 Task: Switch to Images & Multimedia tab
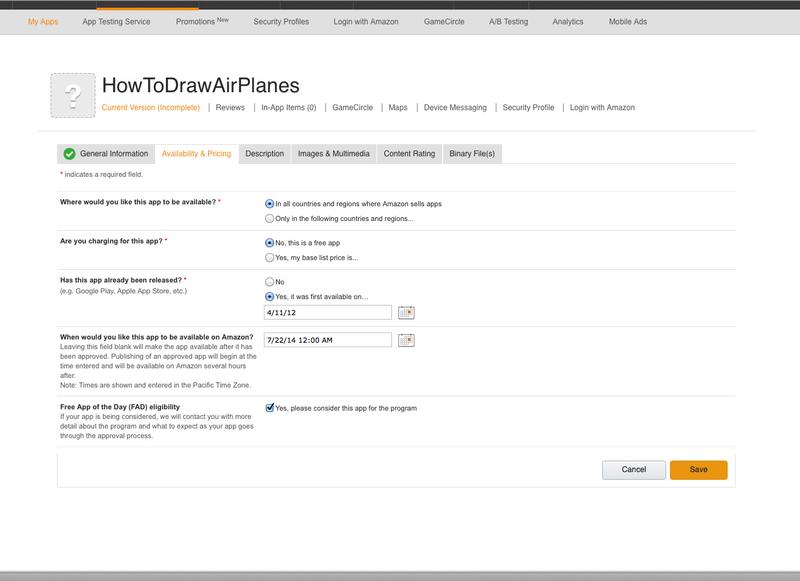coord(334,154)
